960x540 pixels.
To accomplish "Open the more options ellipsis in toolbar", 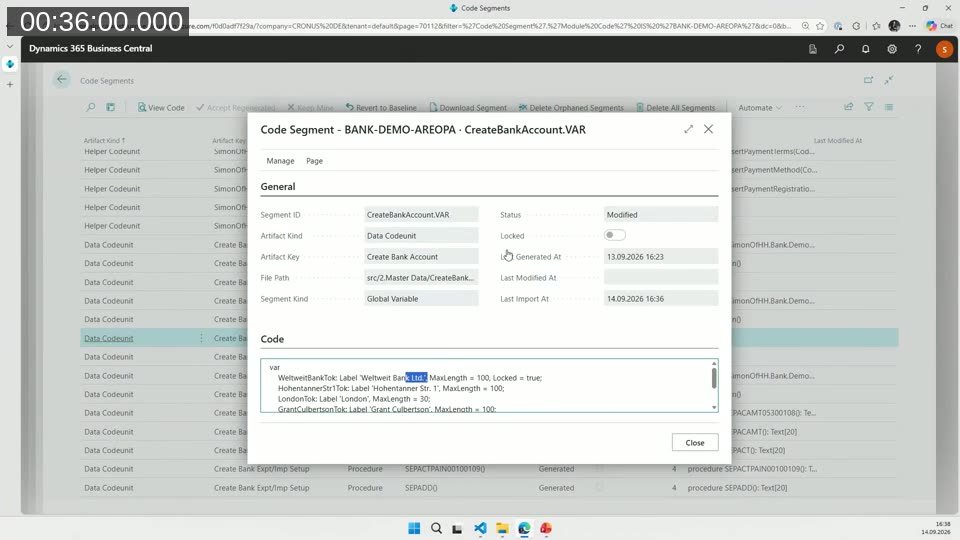I will [800, 107].
